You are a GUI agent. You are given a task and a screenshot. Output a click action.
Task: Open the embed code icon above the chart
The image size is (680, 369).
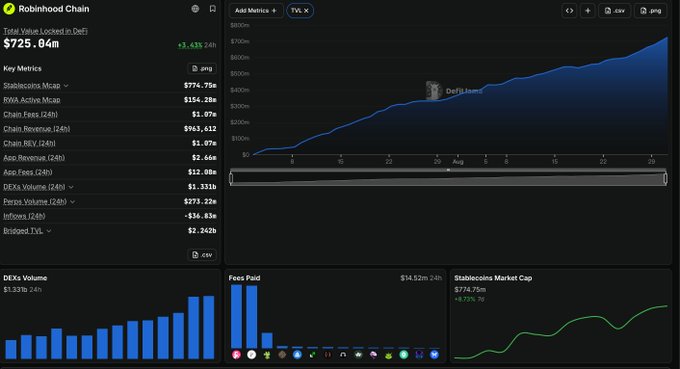(569, 10)
